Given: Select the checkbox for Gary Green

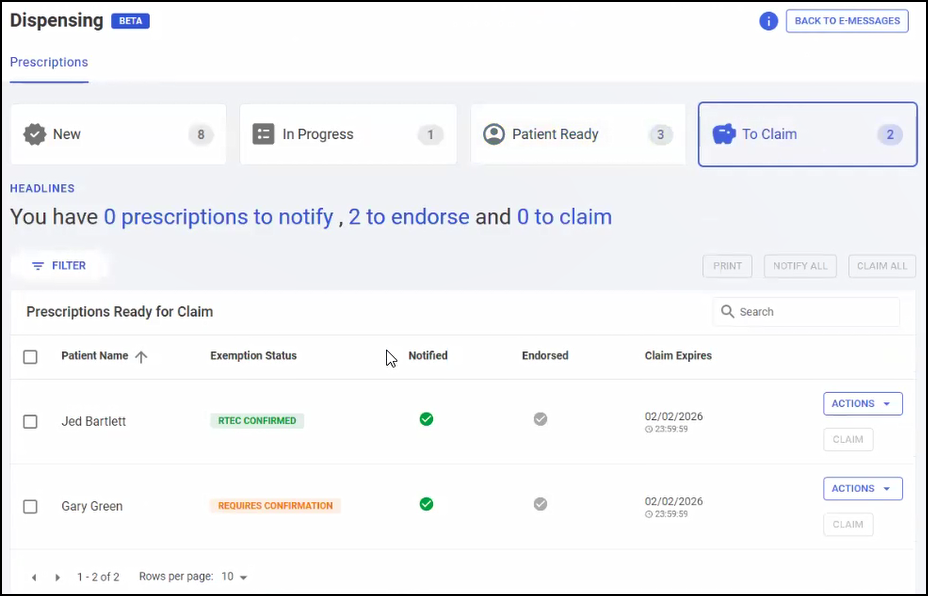Looking at the screenshot, I should coord(30,507).
